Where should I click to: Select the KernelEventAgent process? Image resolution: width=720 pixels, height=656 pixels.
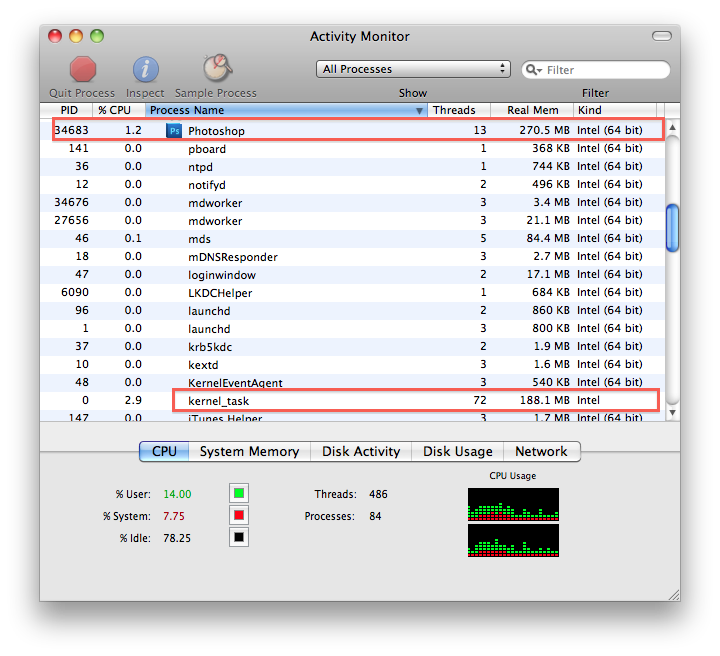coord(352,382)
